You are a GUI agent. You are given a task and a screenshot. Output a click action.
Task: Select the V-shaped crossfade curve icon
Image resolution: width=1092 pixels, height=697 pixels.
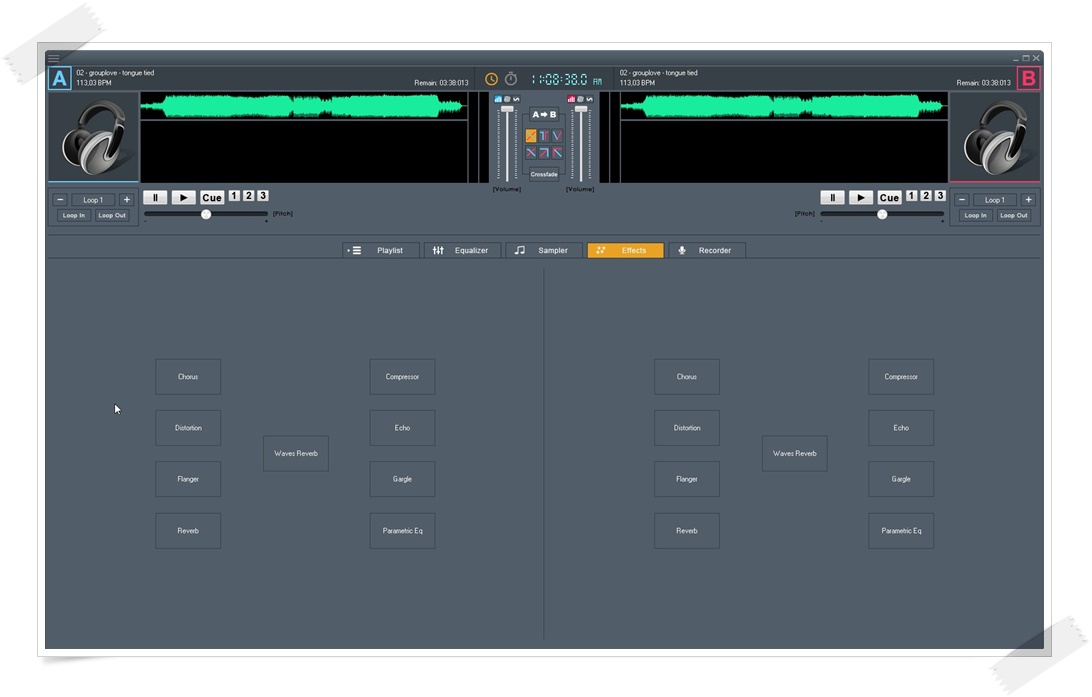(557, 136)
